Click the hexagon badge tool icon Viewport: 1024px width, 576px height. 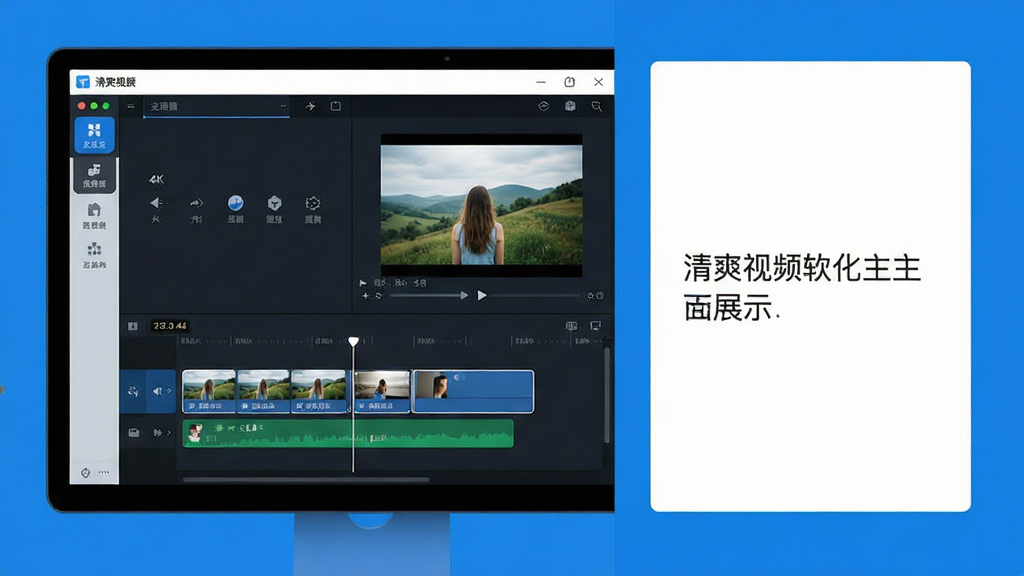click(274, 203)
